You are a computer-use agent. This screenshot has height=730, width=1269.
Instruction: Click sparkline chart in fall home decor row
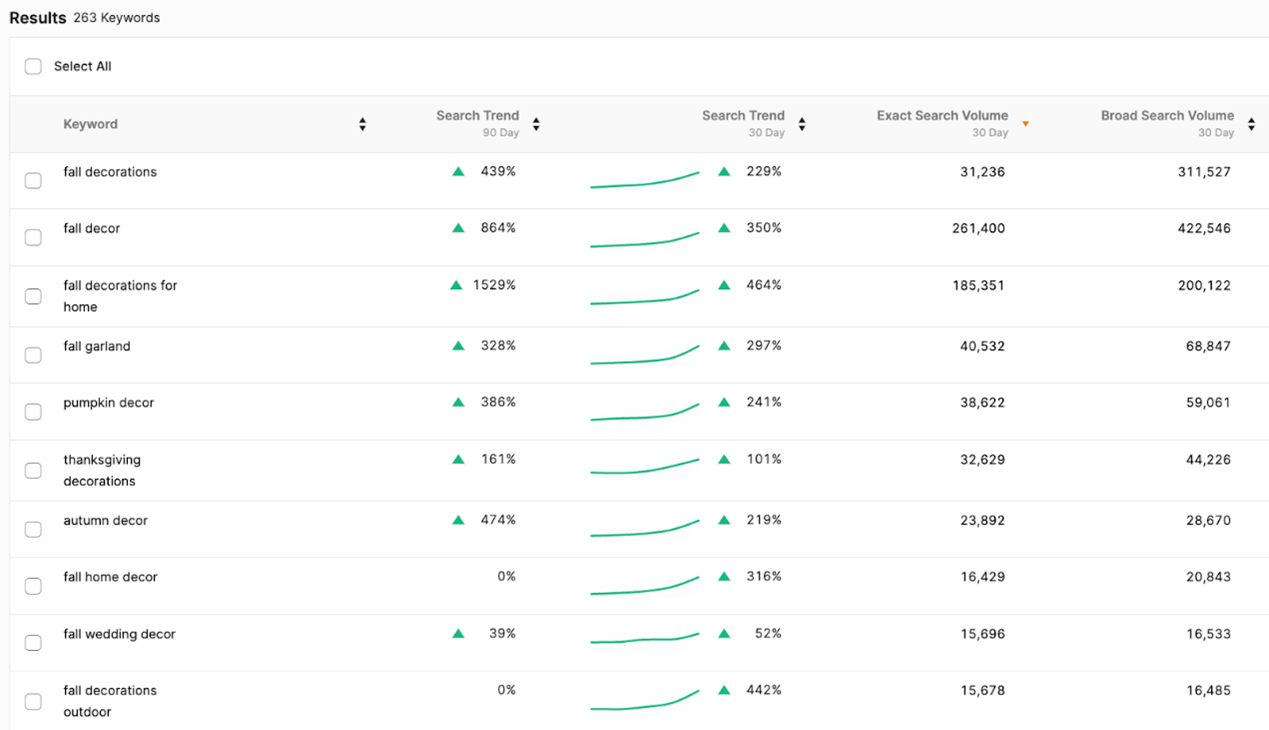coord(644,587)
